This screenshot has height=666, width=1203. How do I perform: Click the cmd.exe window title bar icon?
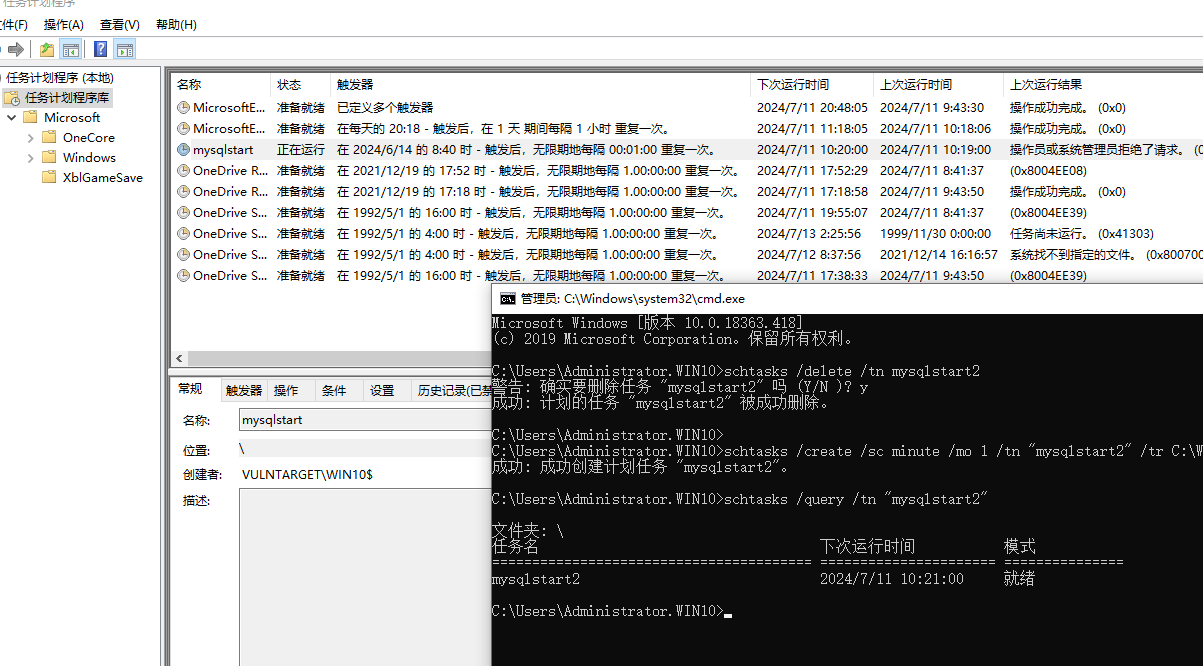point(508,298)
